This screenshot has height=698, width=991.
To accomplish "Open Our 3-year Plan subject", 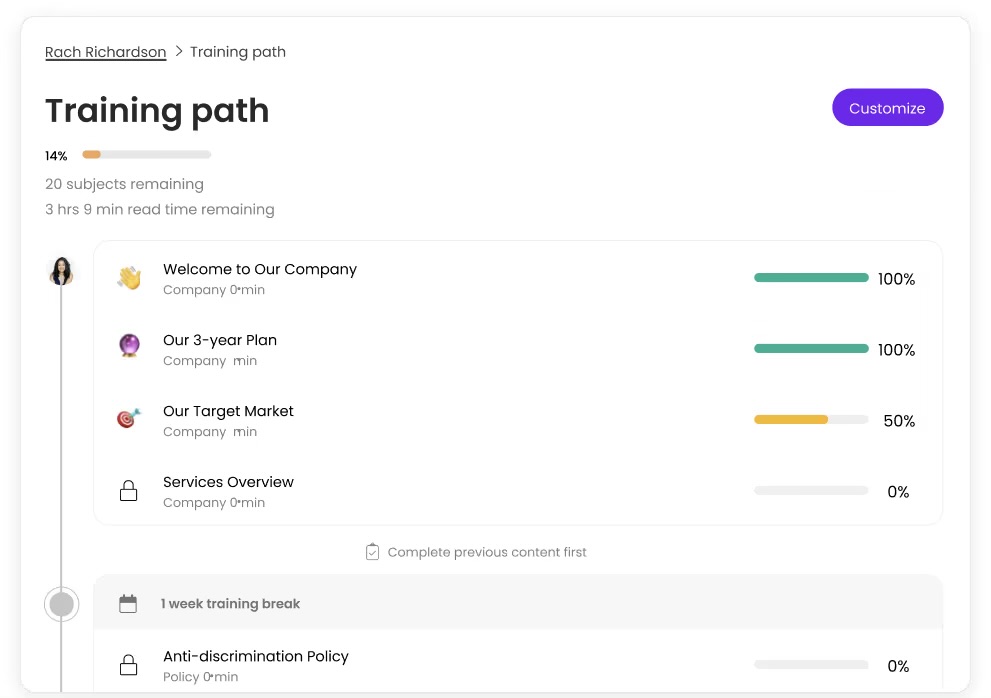I will point(220,340).
